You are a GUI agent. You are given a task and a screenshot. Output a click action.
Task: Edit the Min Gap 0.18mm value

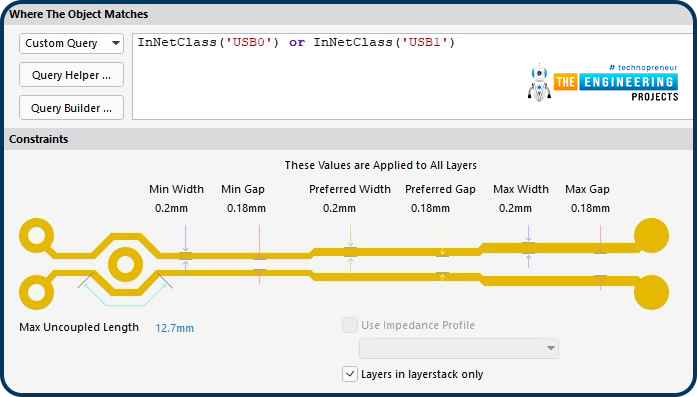[x=246, y=208]
